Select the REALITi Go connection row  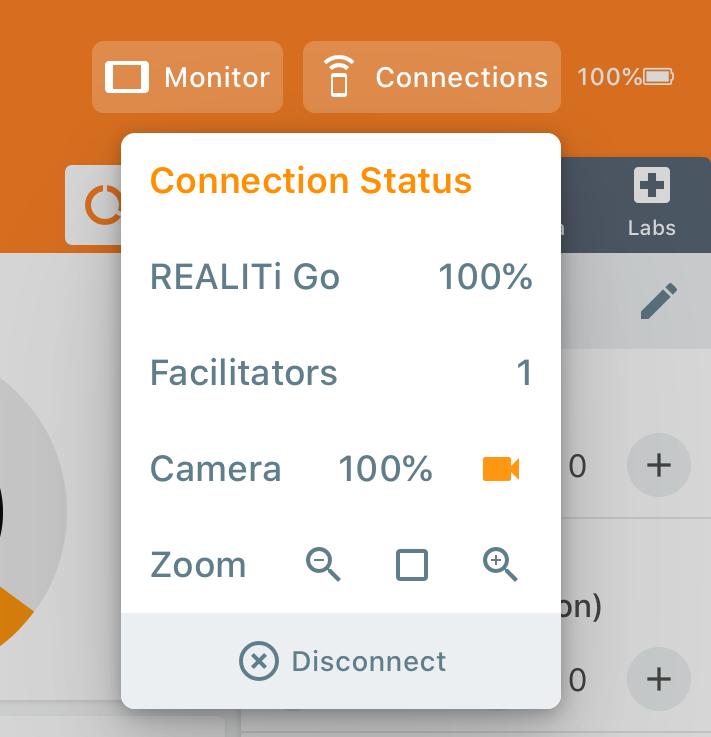click(340, 277)
